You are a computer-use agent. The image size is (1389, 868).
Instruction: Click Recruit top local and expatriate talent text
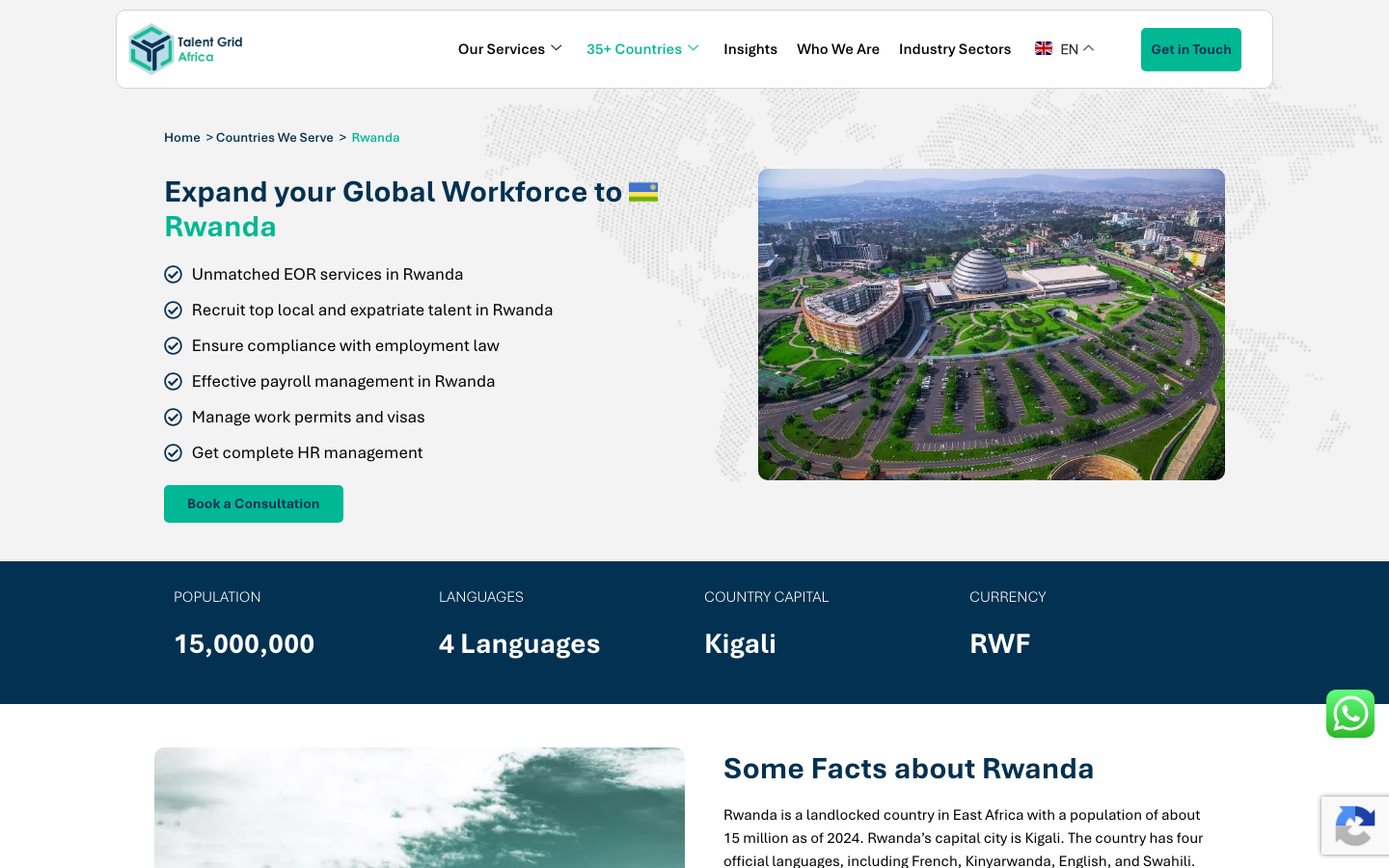[372, 311]
